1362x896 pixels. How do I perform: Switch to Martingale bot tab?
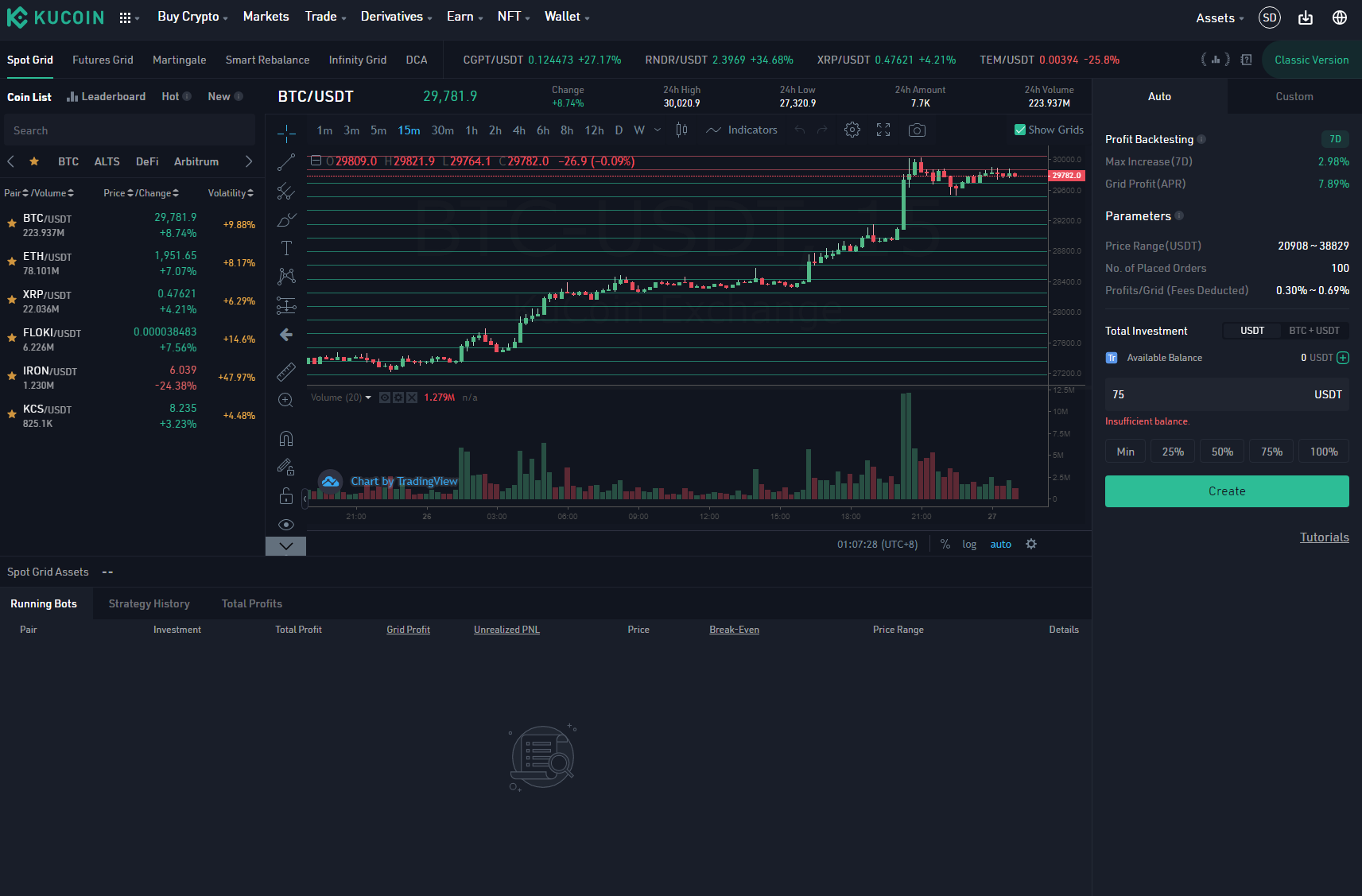point(179,60)
